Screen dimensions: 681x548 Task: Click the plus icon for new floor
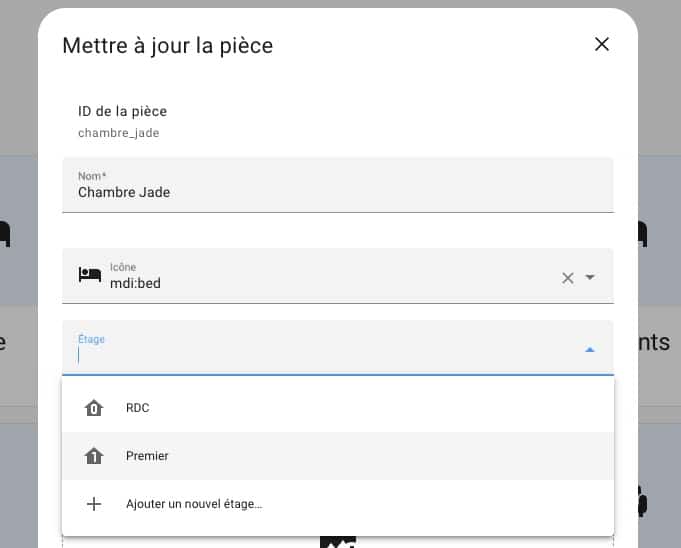coord(94,504)
